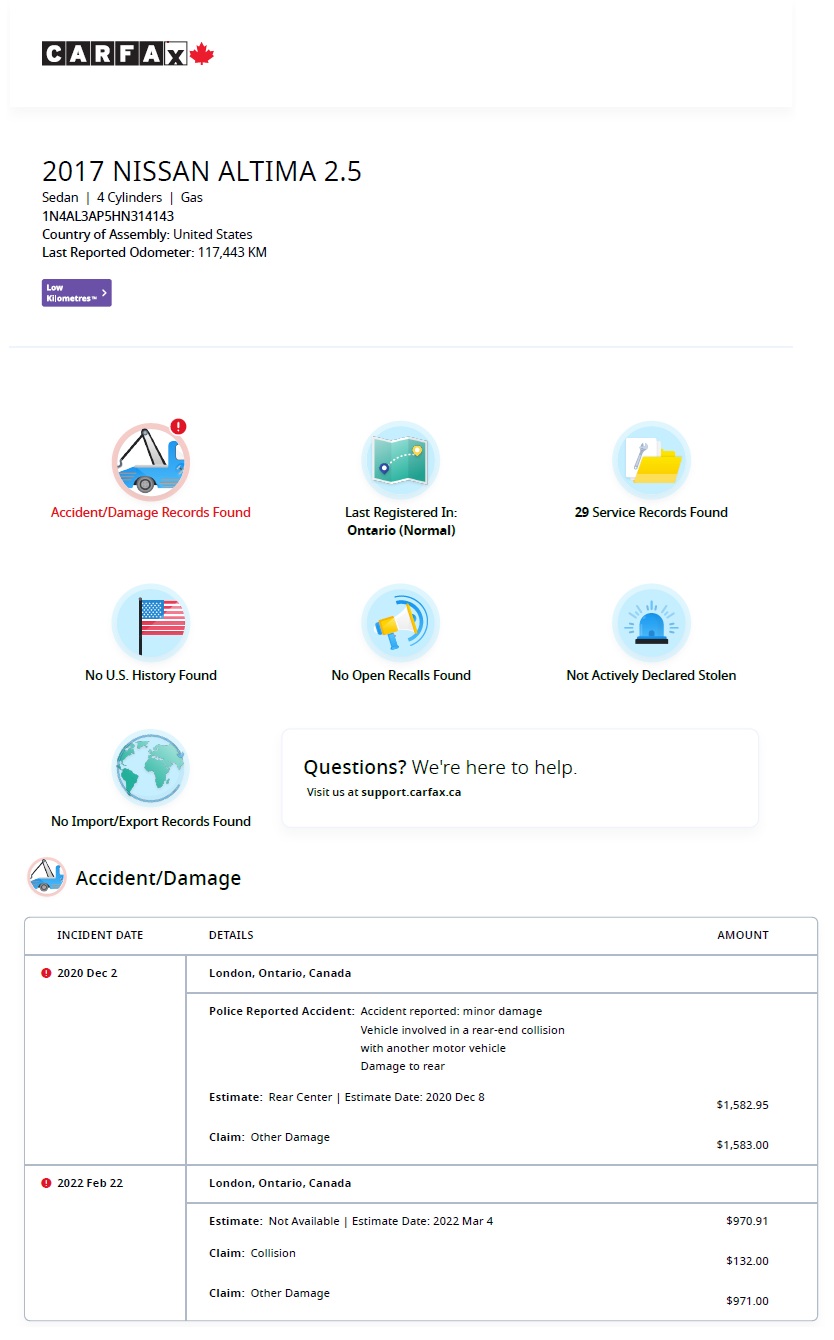This screenshot has width=834, height=1340.
Task: Select the Last Registered In Ontario text
Action: click(401, 521)
